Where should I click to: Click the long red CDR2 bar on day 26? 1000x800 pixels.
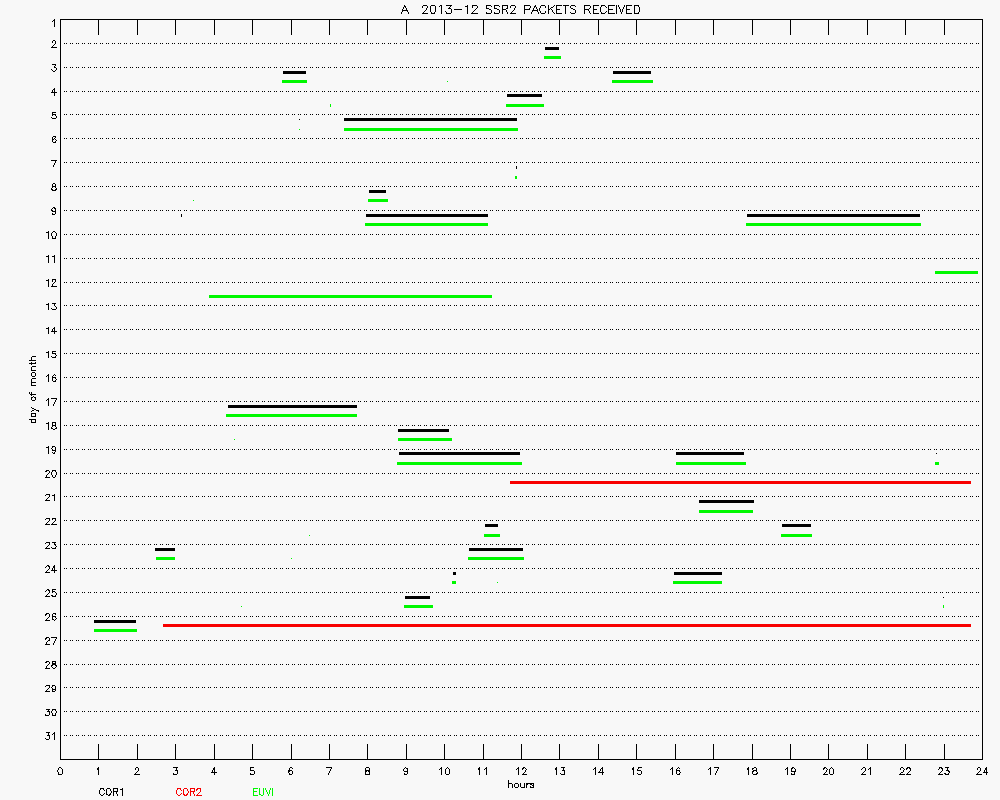point(566,625)
